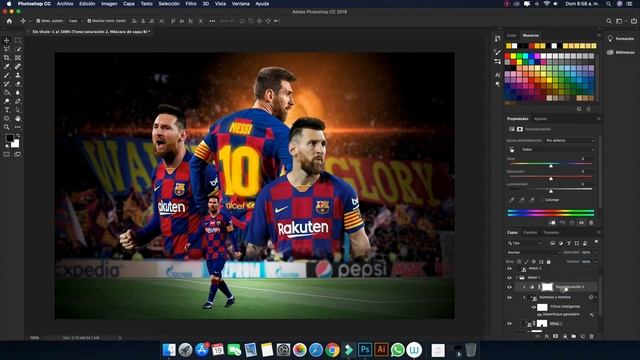Toggle visibility of Tono/saturación 2 layer
Viewport: 640px width, 360px height.
click(509, 287)
